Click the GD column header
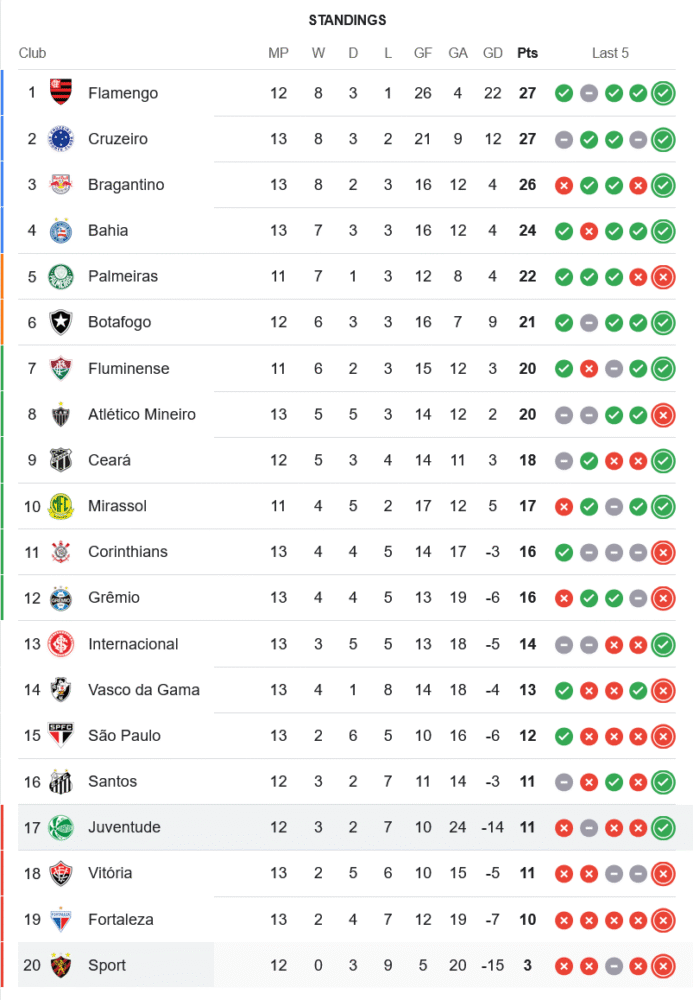The image size is (693, 1000). [492, 53]
